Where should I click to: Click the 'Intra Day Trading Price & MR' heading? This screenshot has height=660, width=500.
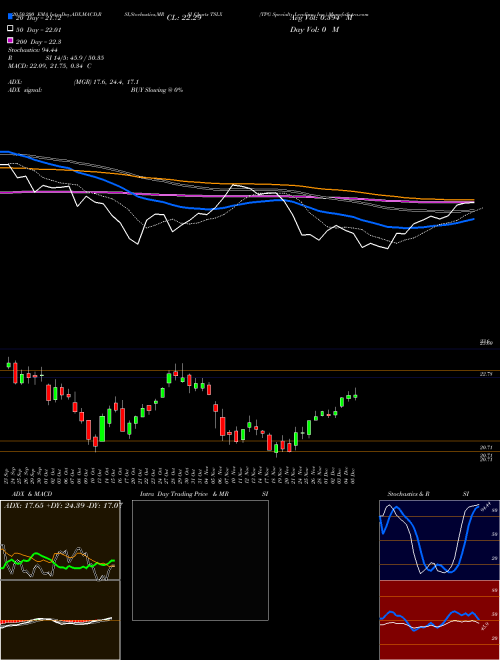pos(184,494)
